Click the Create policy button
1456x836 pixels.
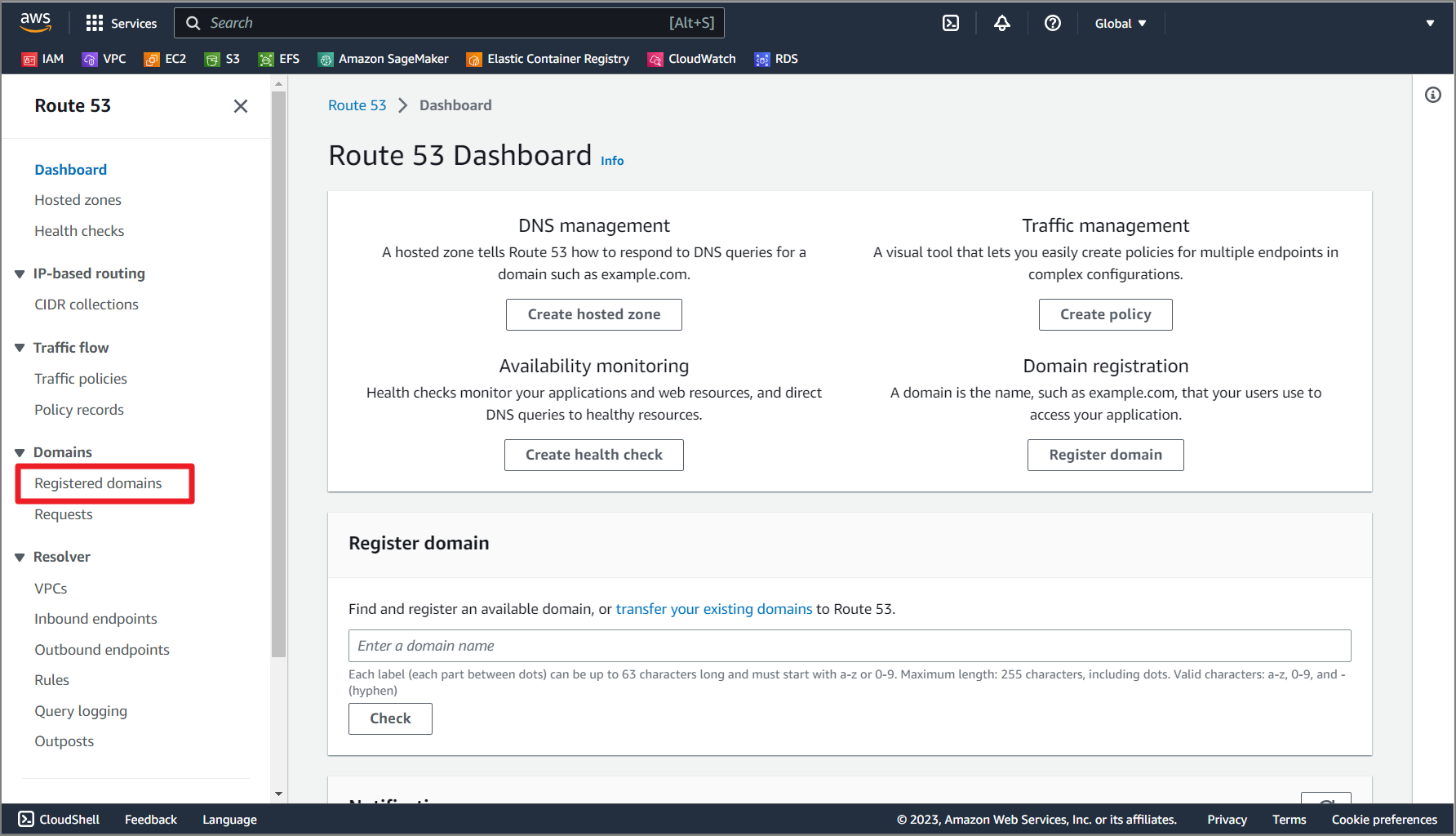pyautogui.click(x=1106, y=314)
